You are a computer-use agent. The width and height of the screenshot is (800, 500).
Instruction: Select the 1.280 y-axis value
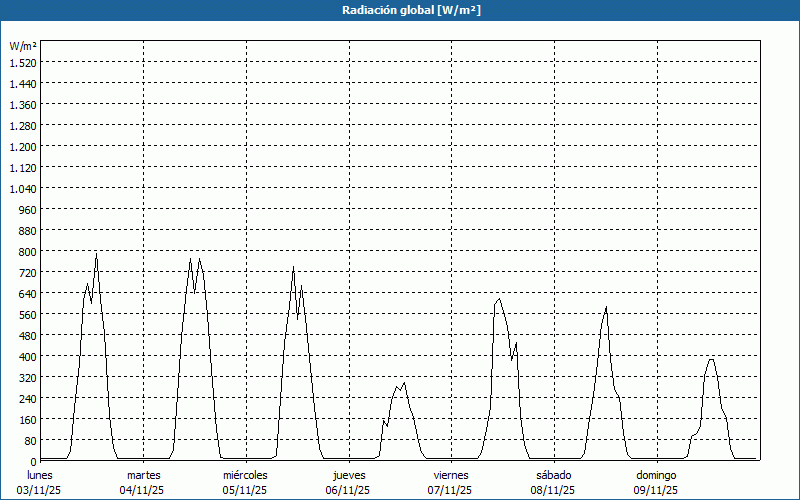click(x=23, y=126)
